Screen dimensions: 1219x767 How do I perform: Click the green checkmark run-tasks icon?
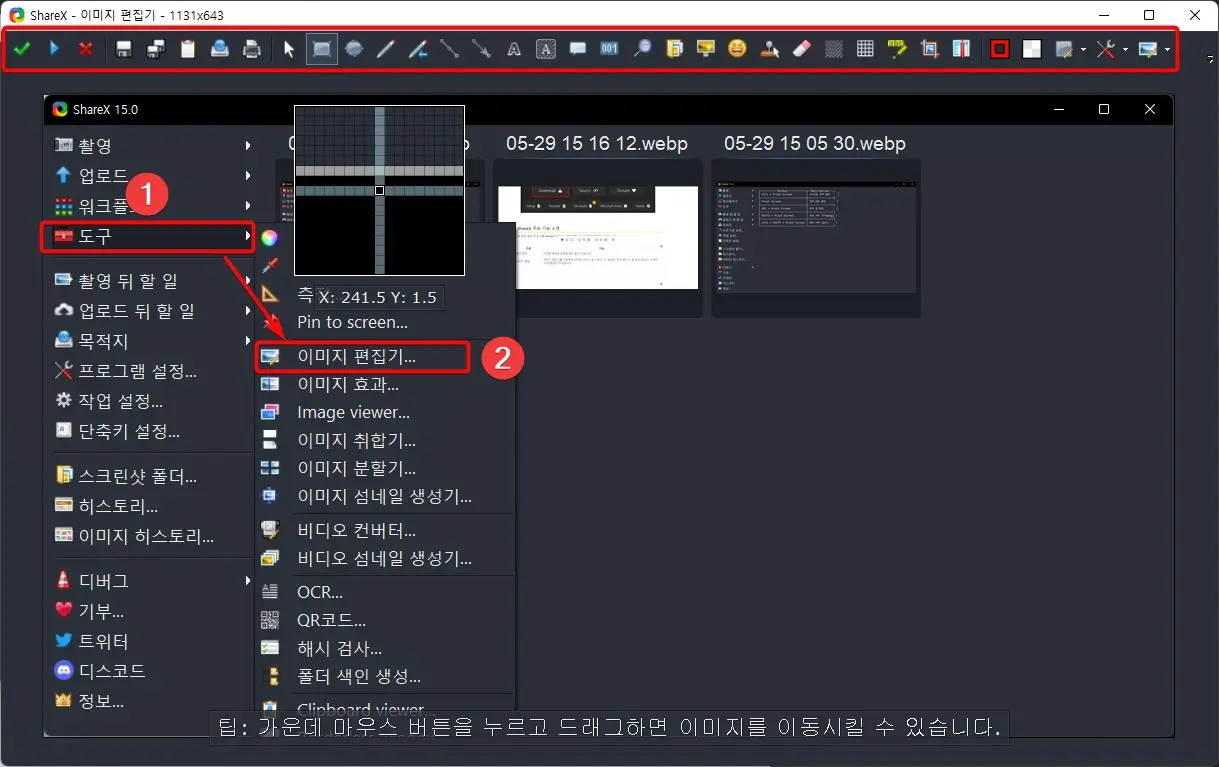(22, 49)
